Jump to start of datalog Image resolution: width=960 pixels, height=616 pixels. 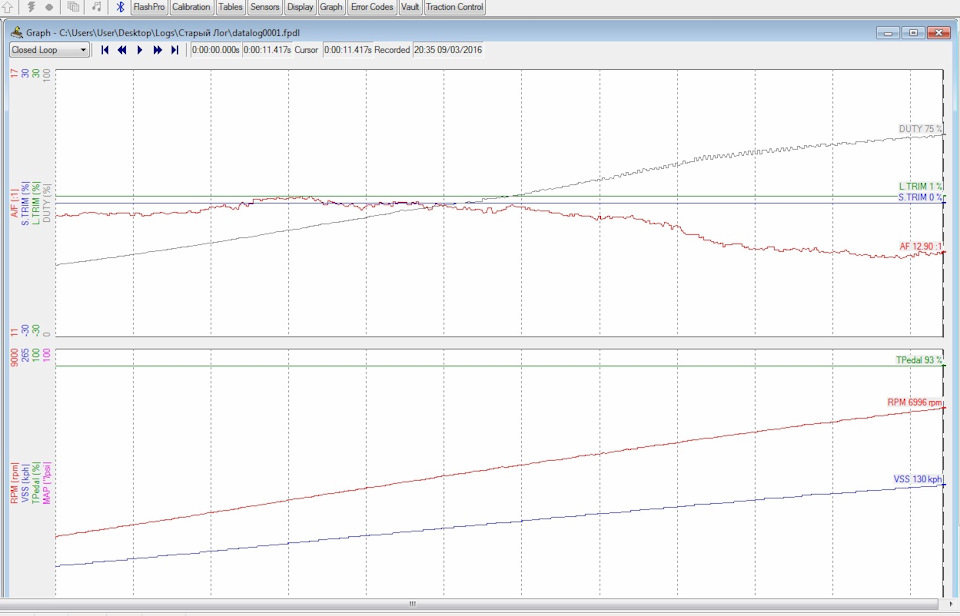[x=105, y=50]
